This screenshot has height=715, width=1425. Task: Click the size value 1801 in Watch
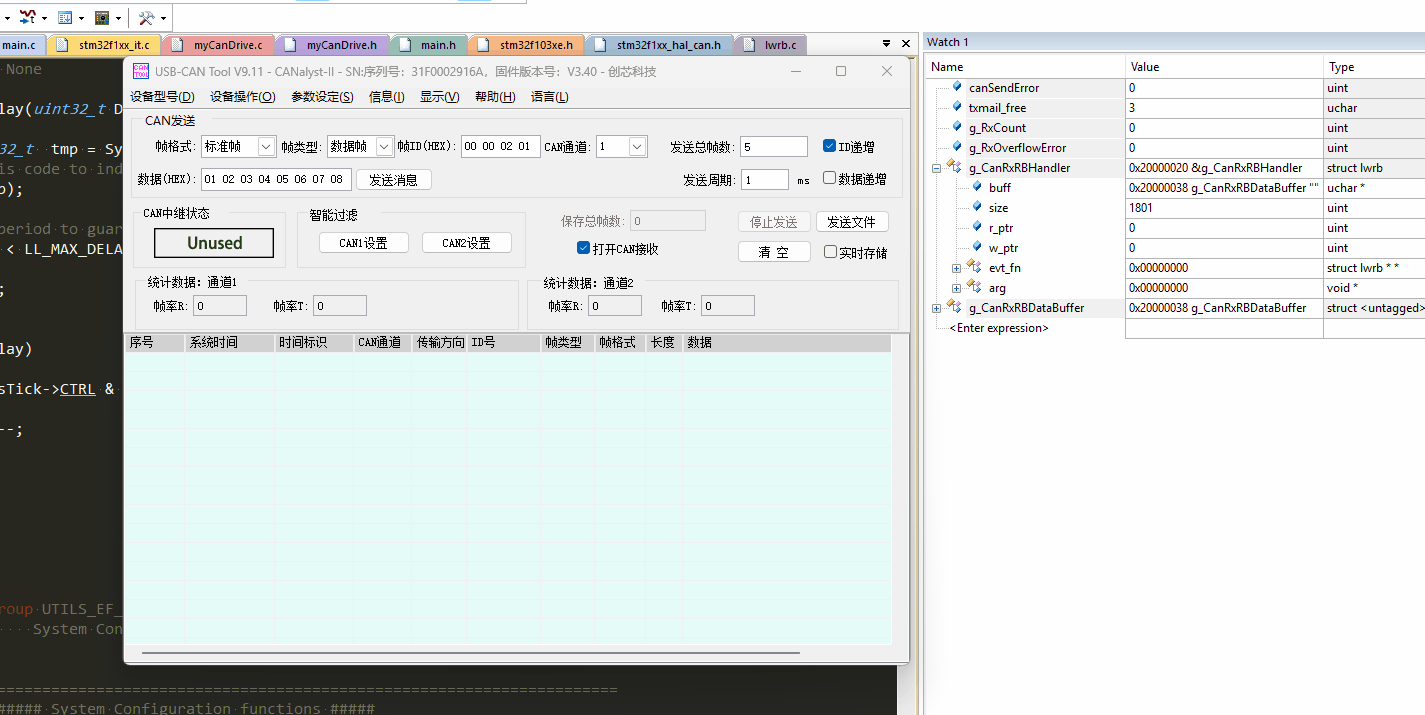click(1141, 208)
